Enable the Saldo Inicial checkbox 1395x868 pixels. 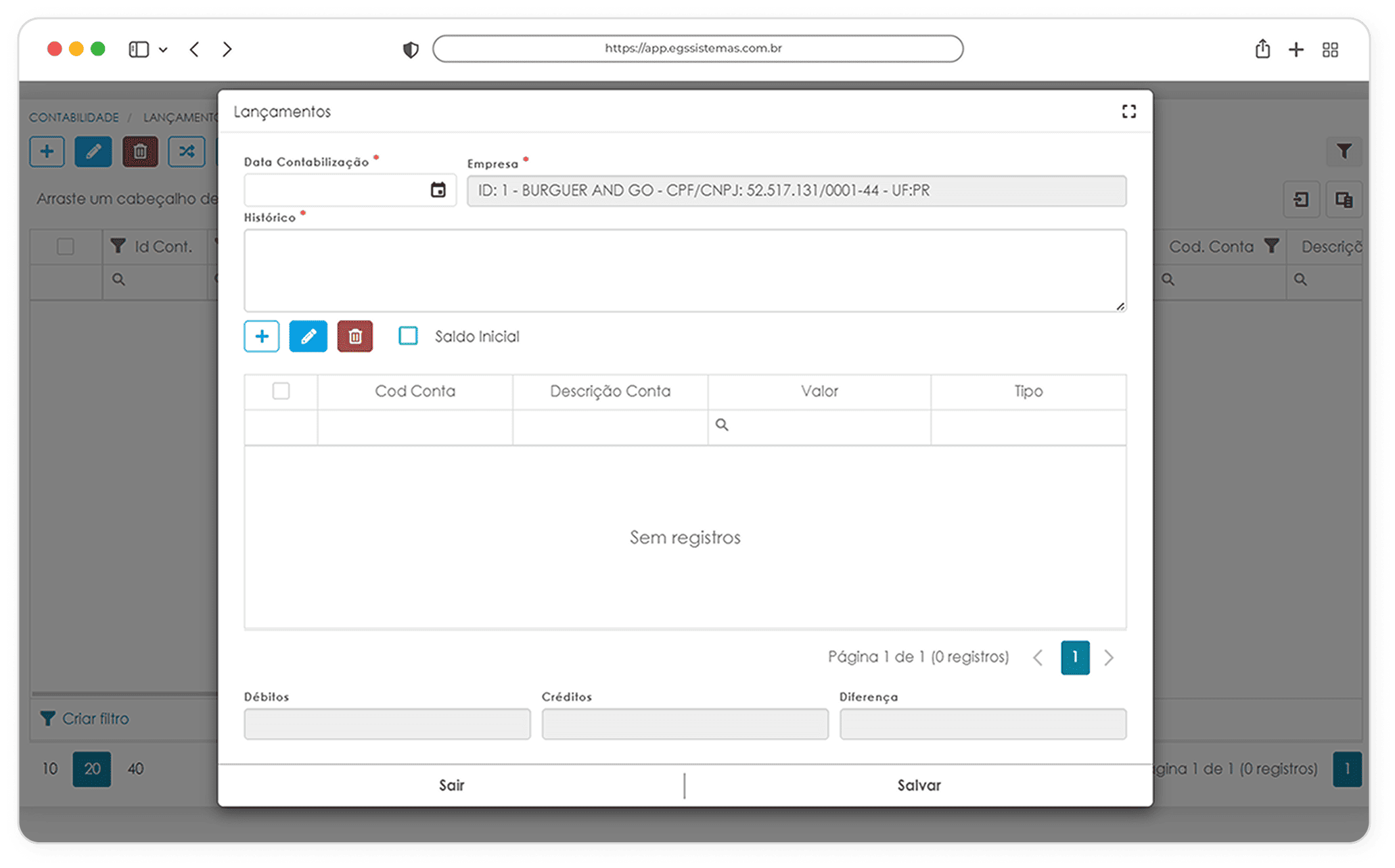[x=408, y=336]
